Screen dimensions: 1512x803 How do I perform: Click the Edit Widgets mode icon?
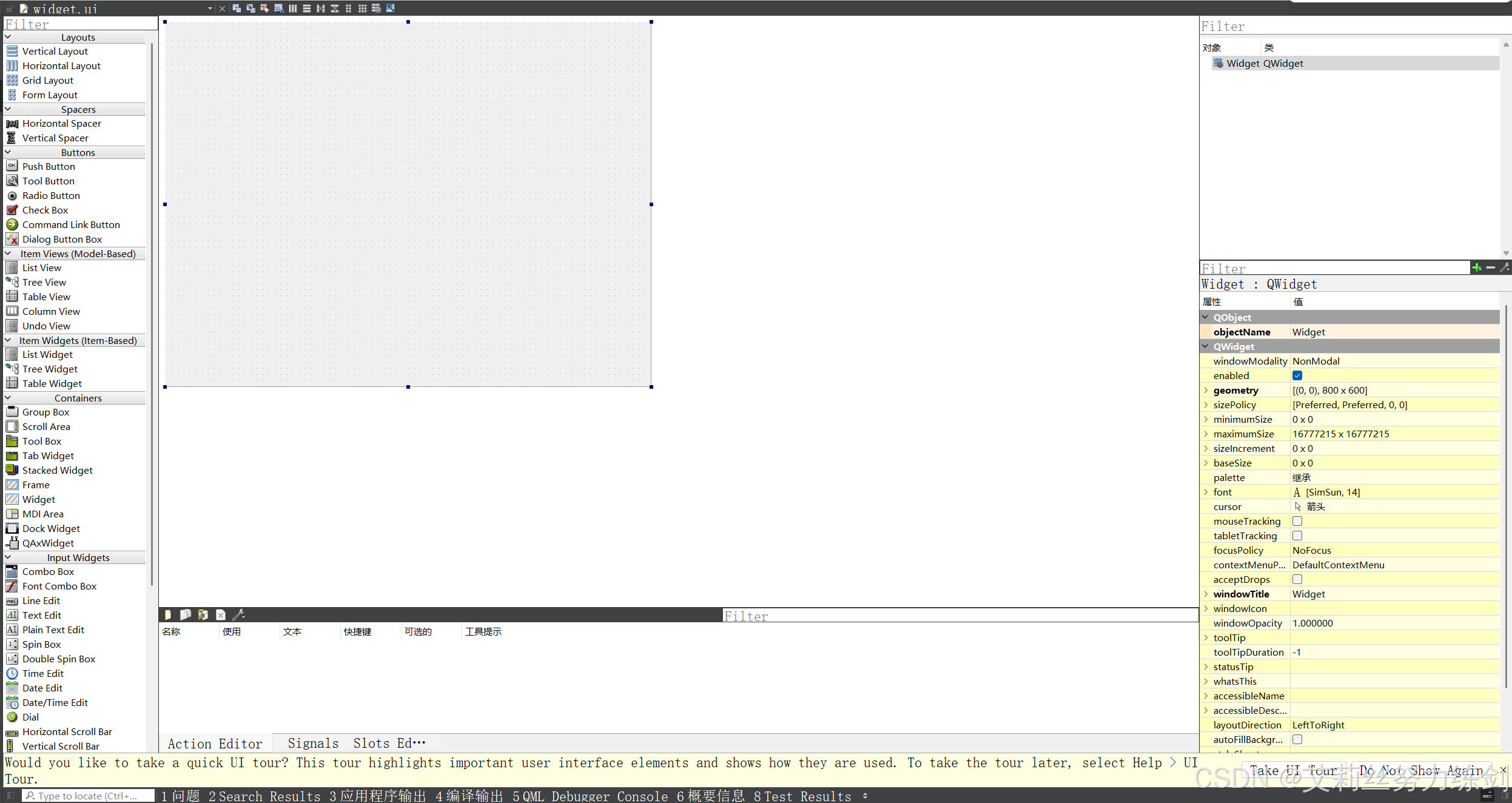click(x=237, y=8)
